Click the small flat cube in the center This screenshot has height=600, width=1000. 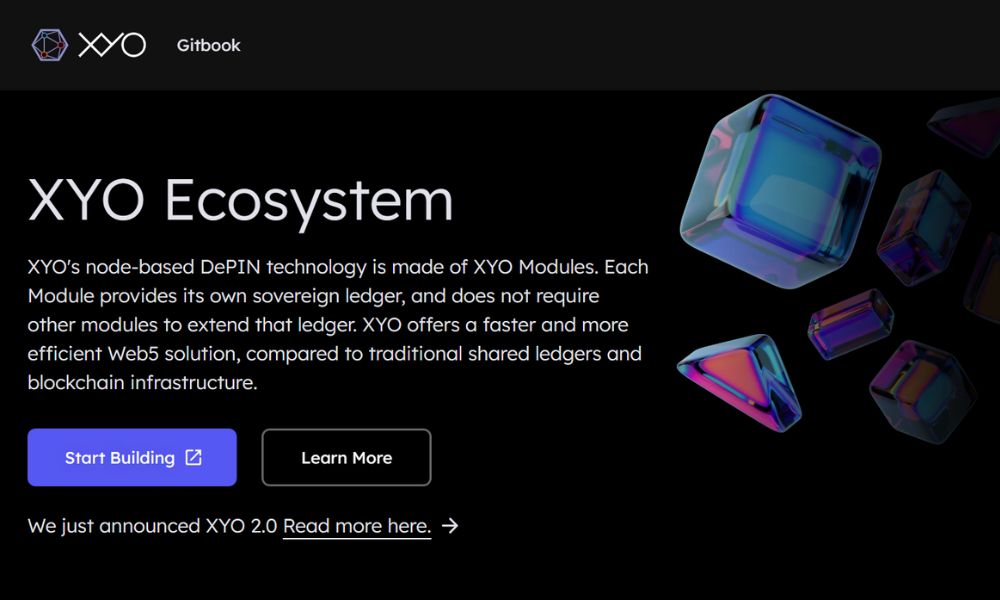coord(849,321)
